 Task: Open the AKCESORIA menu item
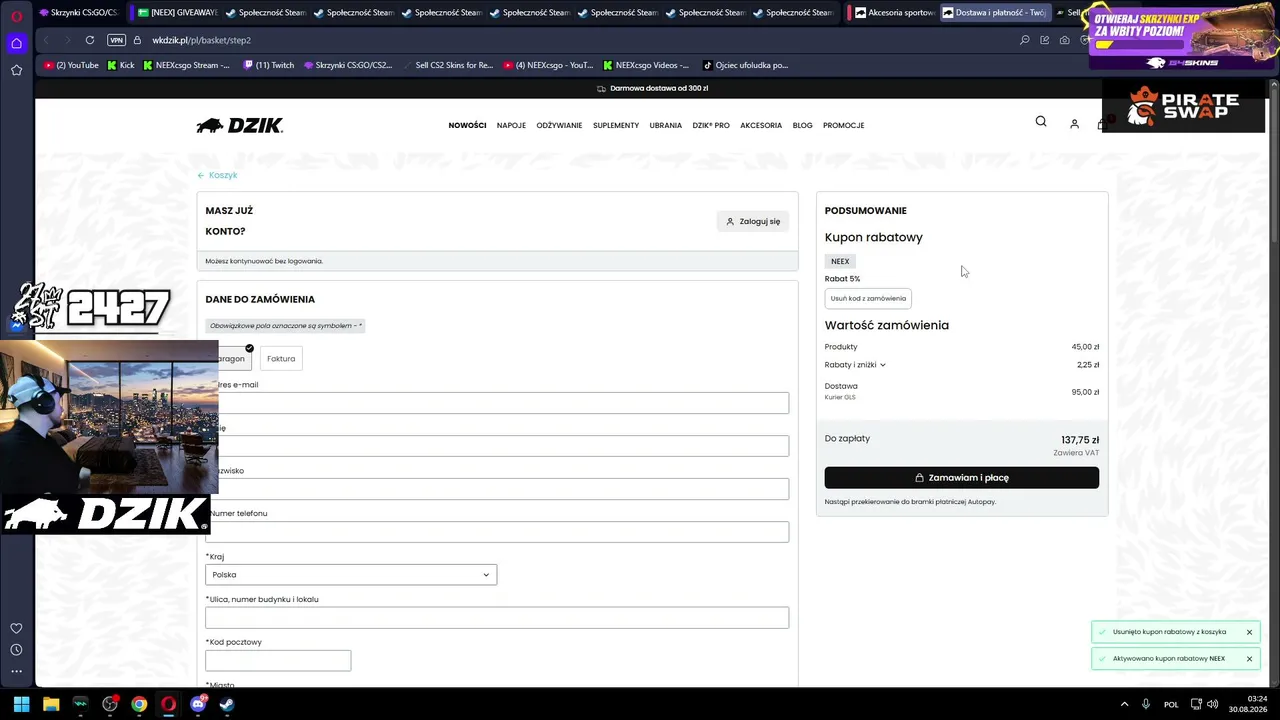pos(761,125)
